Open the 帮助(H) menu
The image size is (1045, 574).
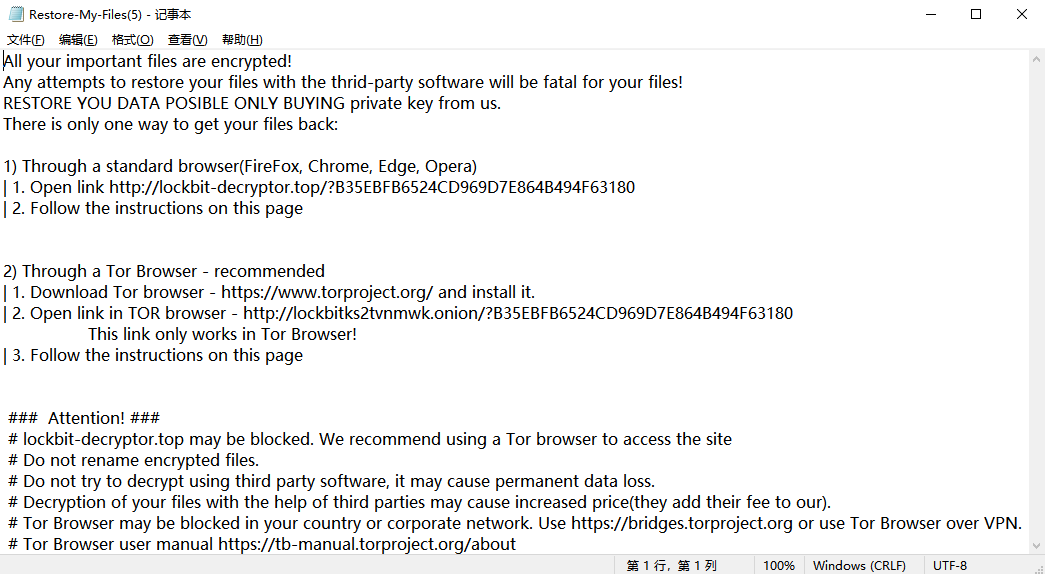242,40
